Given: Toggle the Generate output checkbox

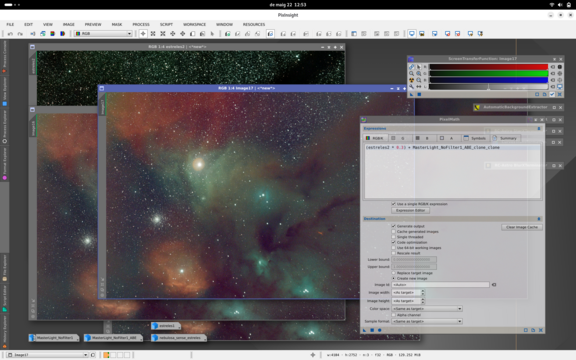Looking at the screenshot, I should pyautogui.click(x=393, y=226).
